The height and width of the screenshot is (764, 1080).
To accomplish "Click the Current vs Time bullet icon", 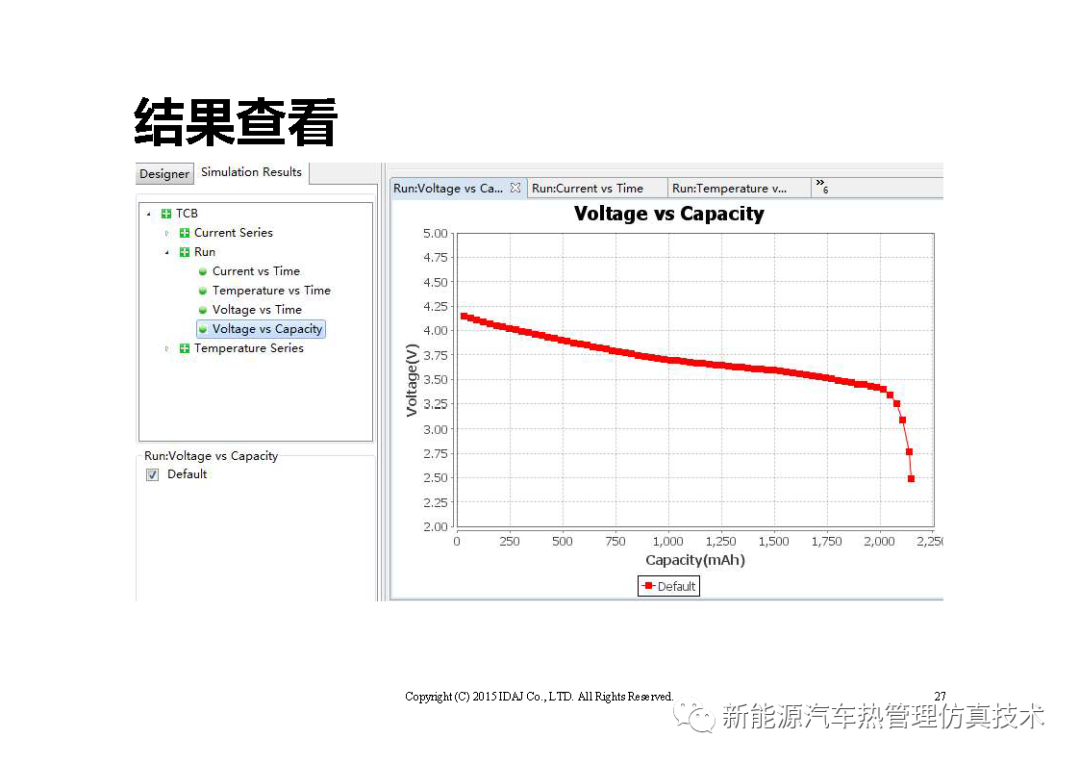I will (202, 271).
